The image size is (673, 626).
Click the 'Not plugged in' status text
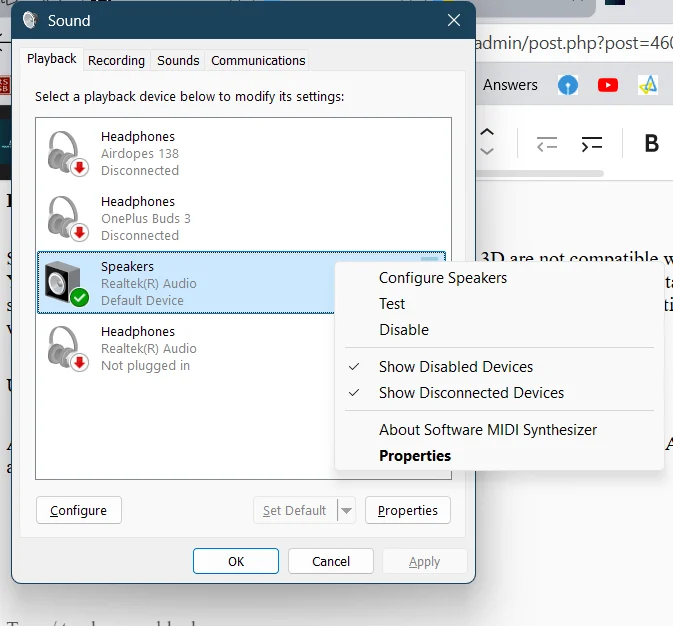[145, 365]
